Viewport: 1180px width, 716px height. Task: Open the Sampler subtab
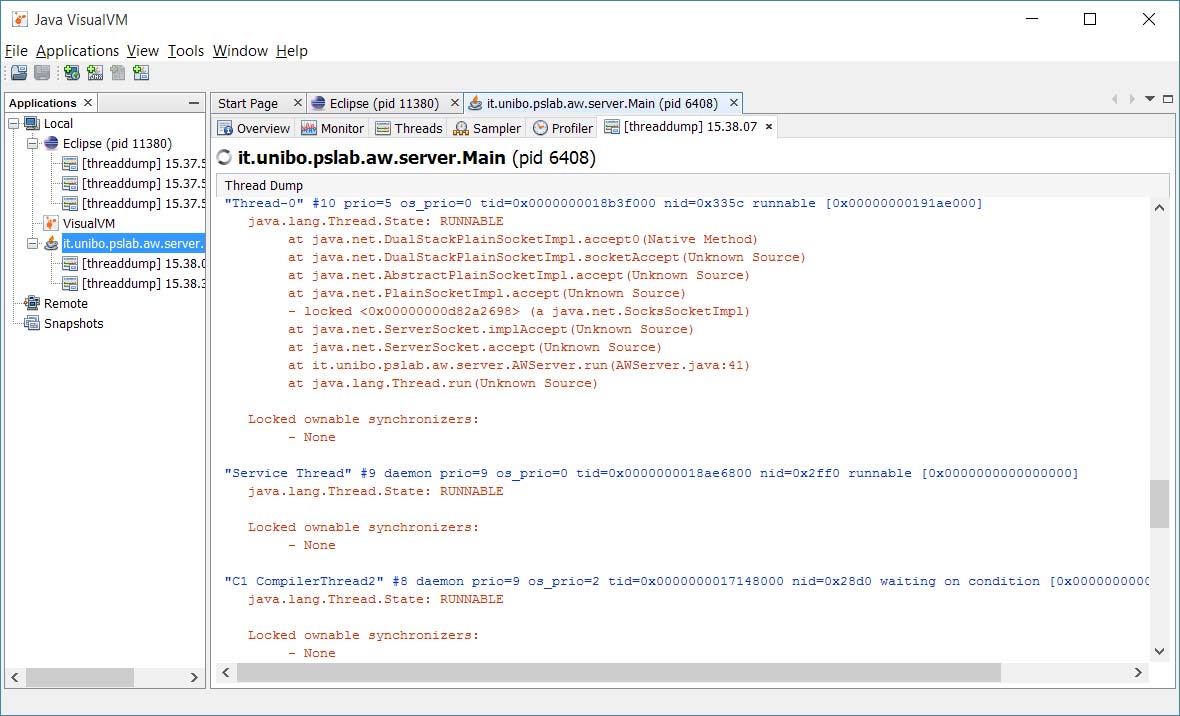pos(487,128)
